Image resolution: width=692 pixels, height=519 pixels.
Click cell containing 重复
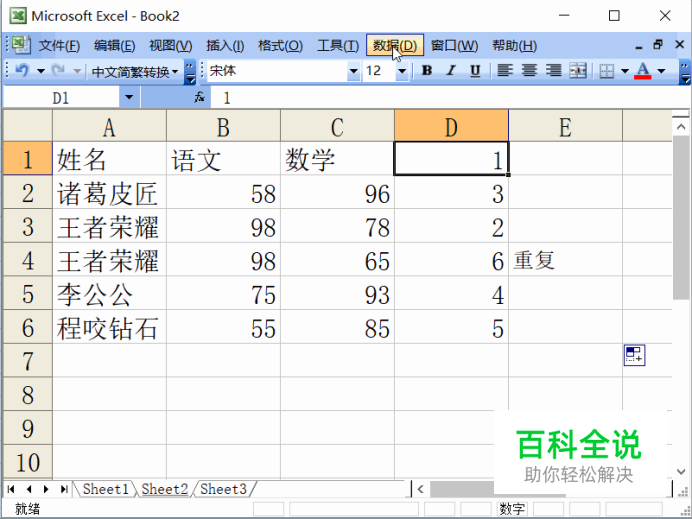[565, 260]
